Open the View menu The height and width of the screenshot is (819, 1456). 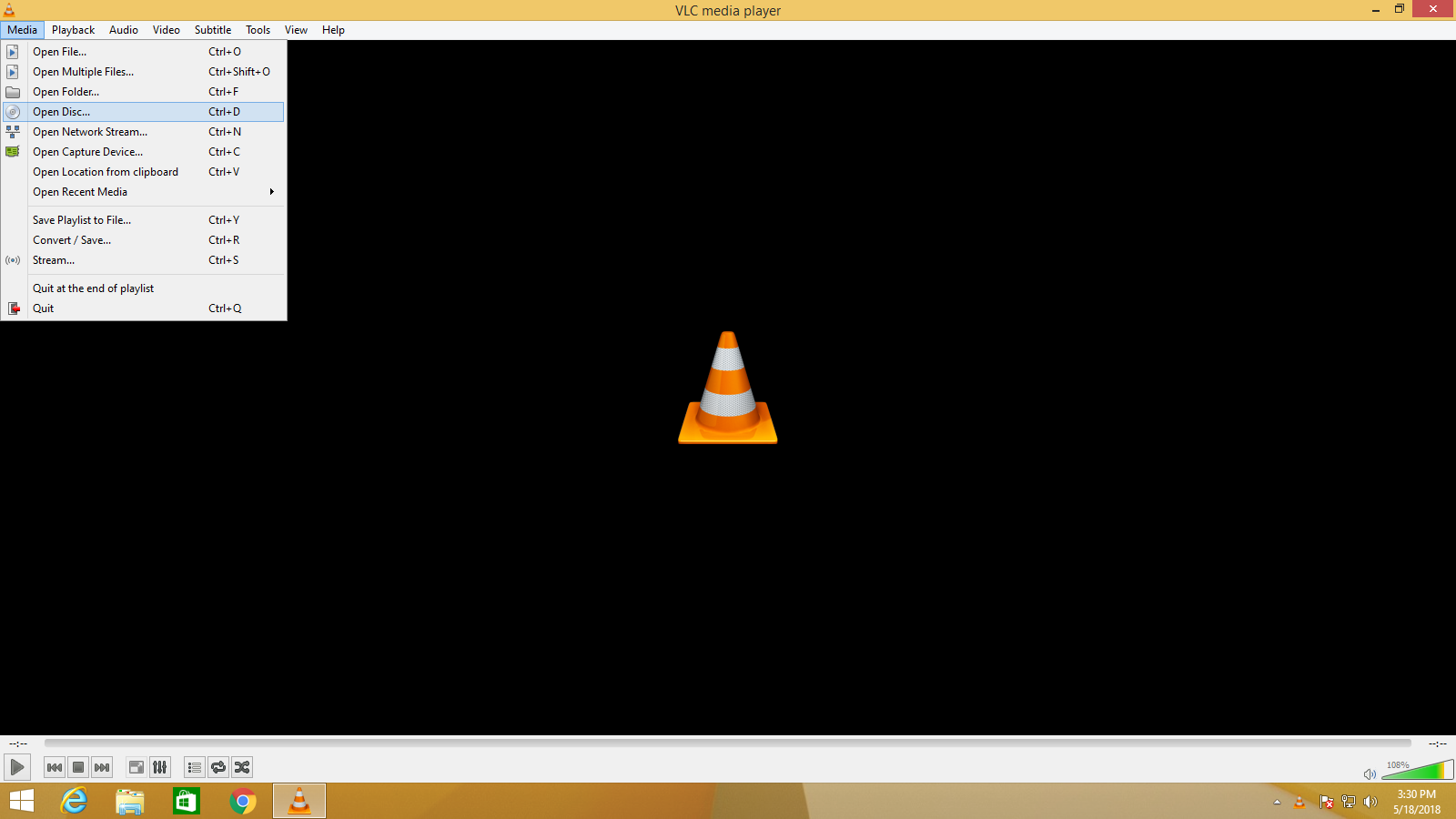tap(296, 30)
